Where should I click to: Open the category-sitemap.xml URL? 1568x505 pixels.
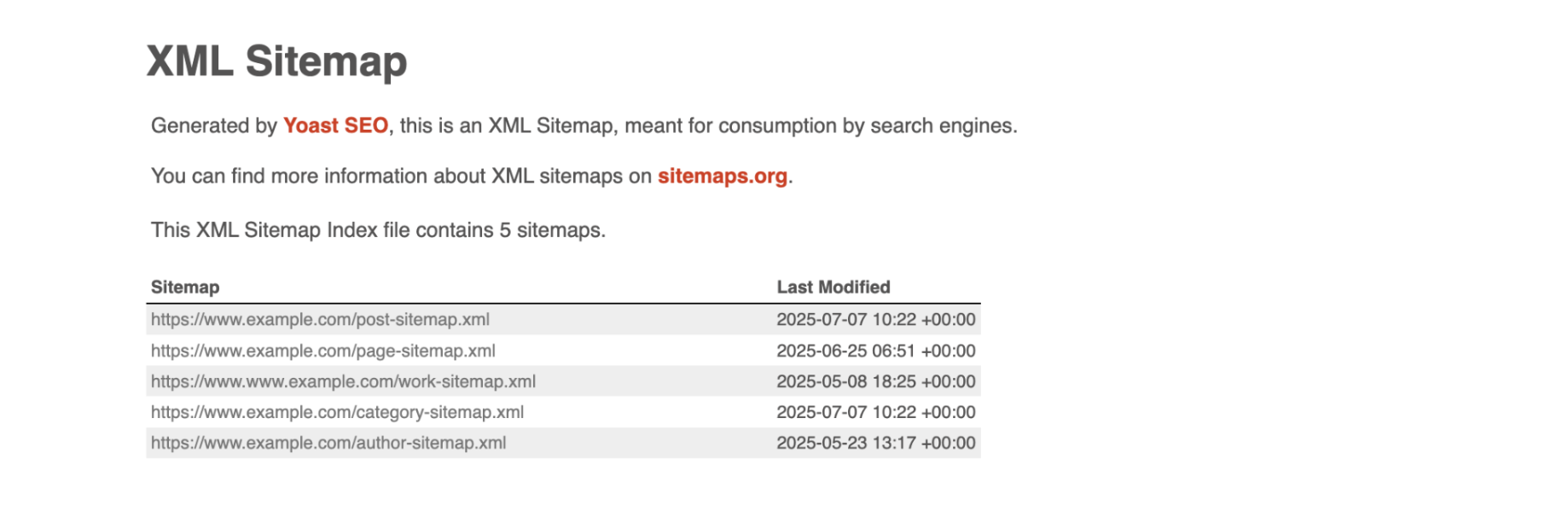click(x=337, y=412)
